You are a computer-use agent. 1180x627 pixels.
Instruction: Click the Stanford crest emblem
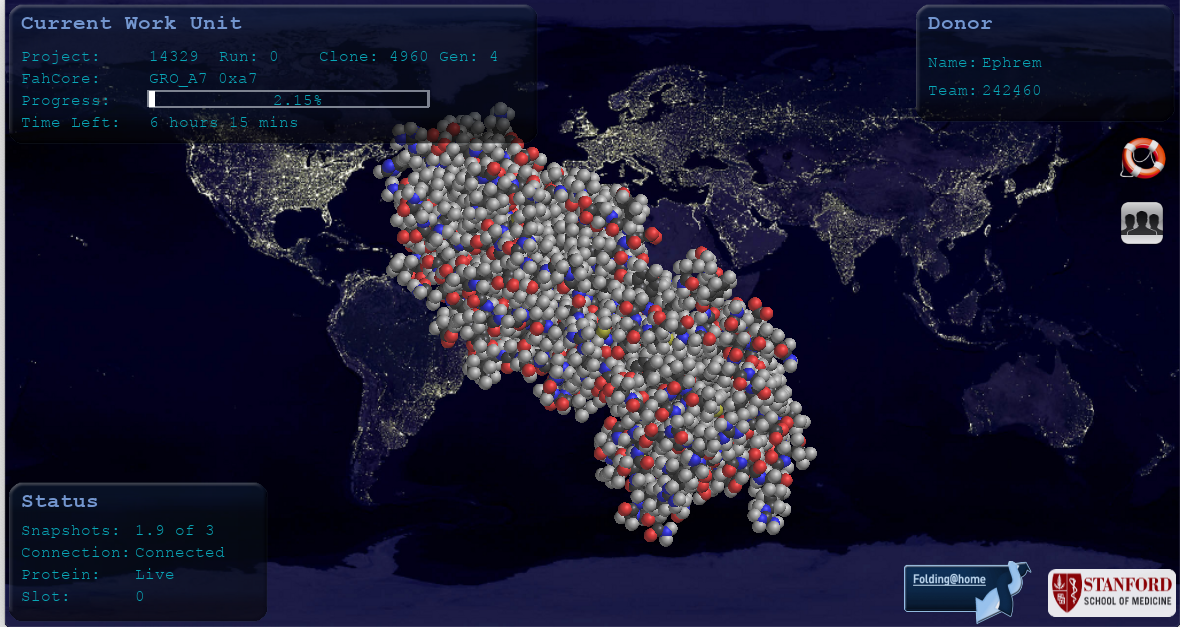(1068, 592)
